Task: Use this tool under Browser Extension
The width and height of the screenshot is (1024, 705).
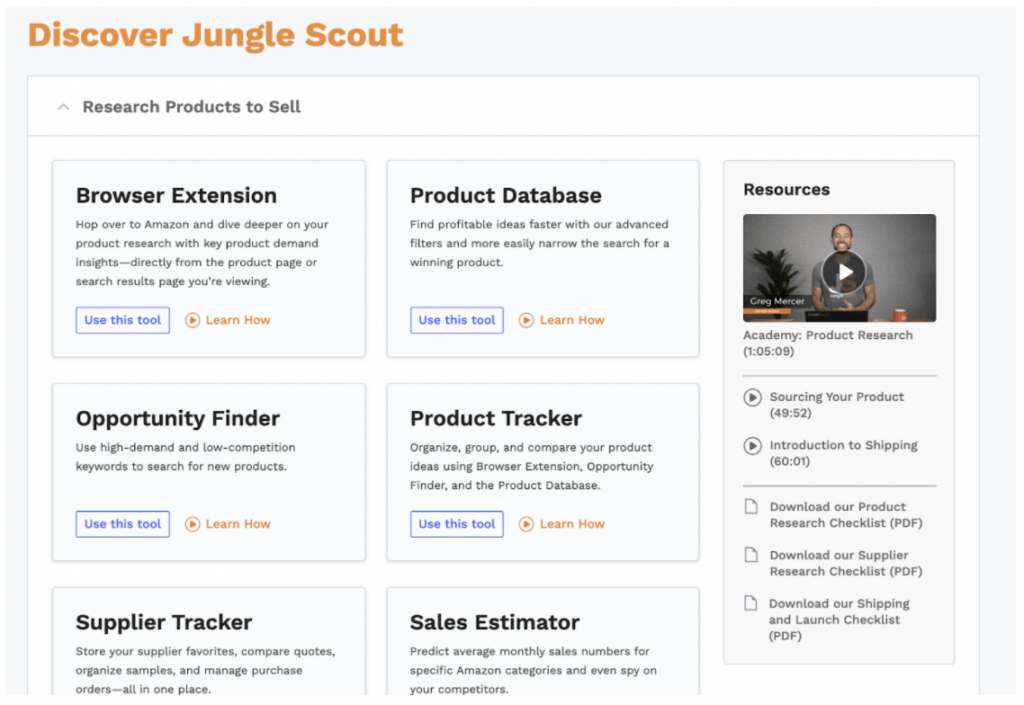Action: click(123, 320)
